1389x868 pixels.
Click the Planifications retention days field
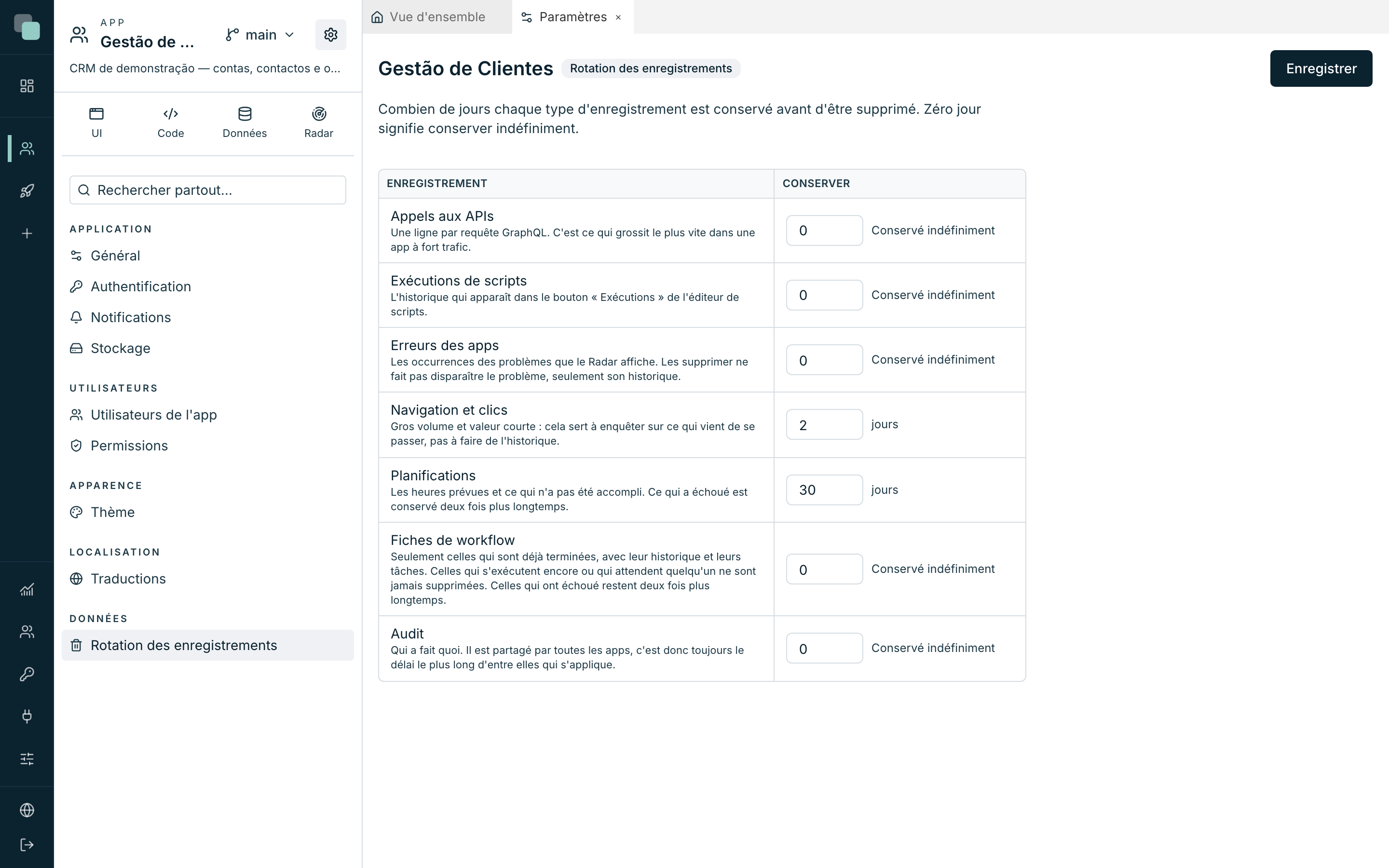click(x=824, y=489)
